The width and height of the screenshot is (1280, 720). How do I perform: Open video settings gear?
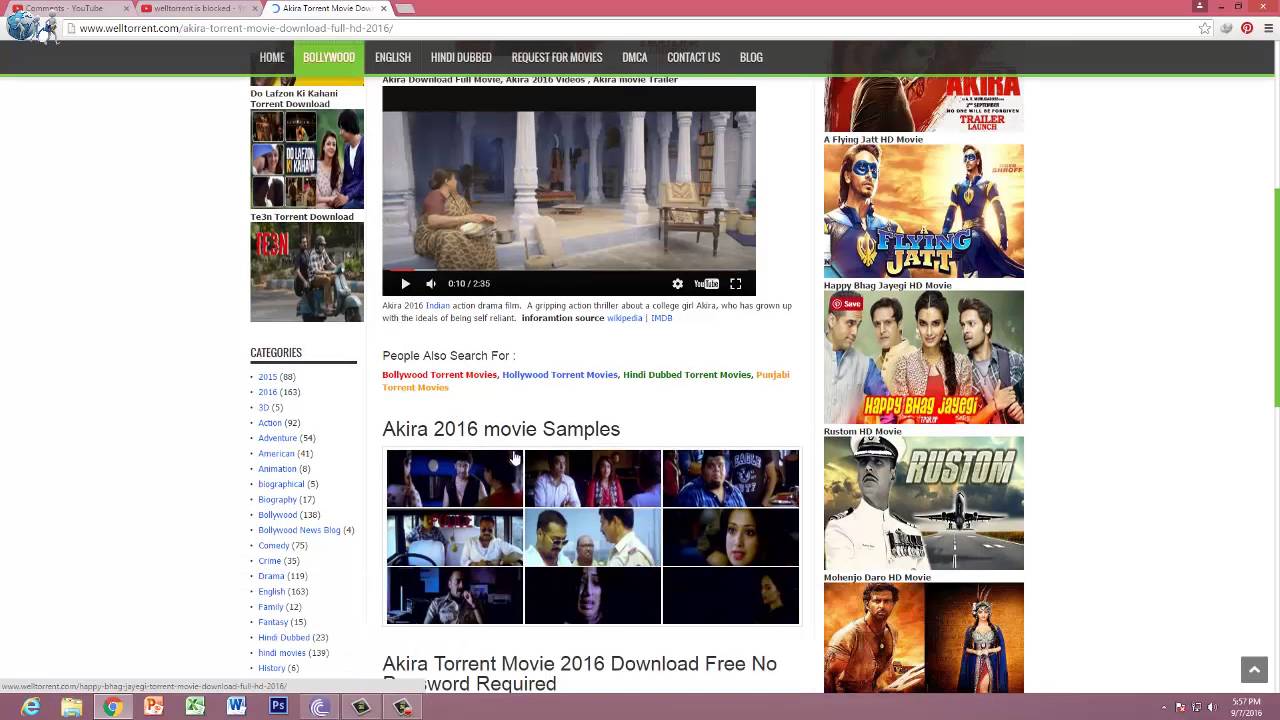pyautogui.click(x=677, y=284)
